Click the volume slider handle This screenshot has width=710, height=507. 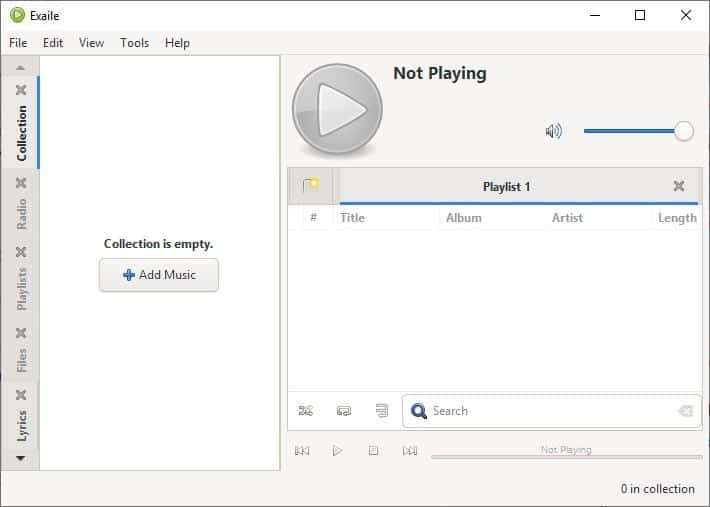tap(683, 131)
